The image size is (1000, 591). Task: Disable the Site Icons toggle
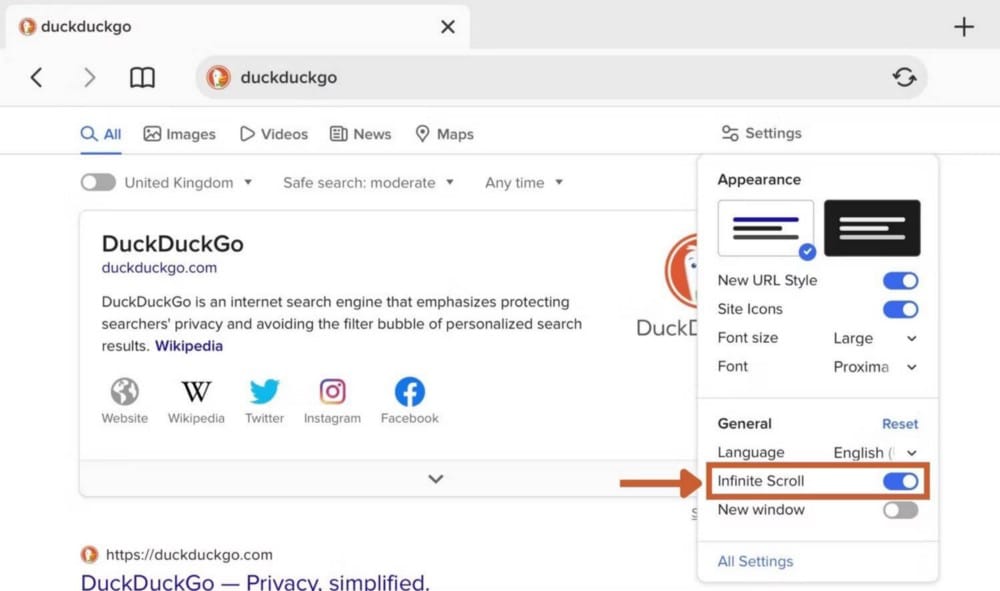pos(899,309)
